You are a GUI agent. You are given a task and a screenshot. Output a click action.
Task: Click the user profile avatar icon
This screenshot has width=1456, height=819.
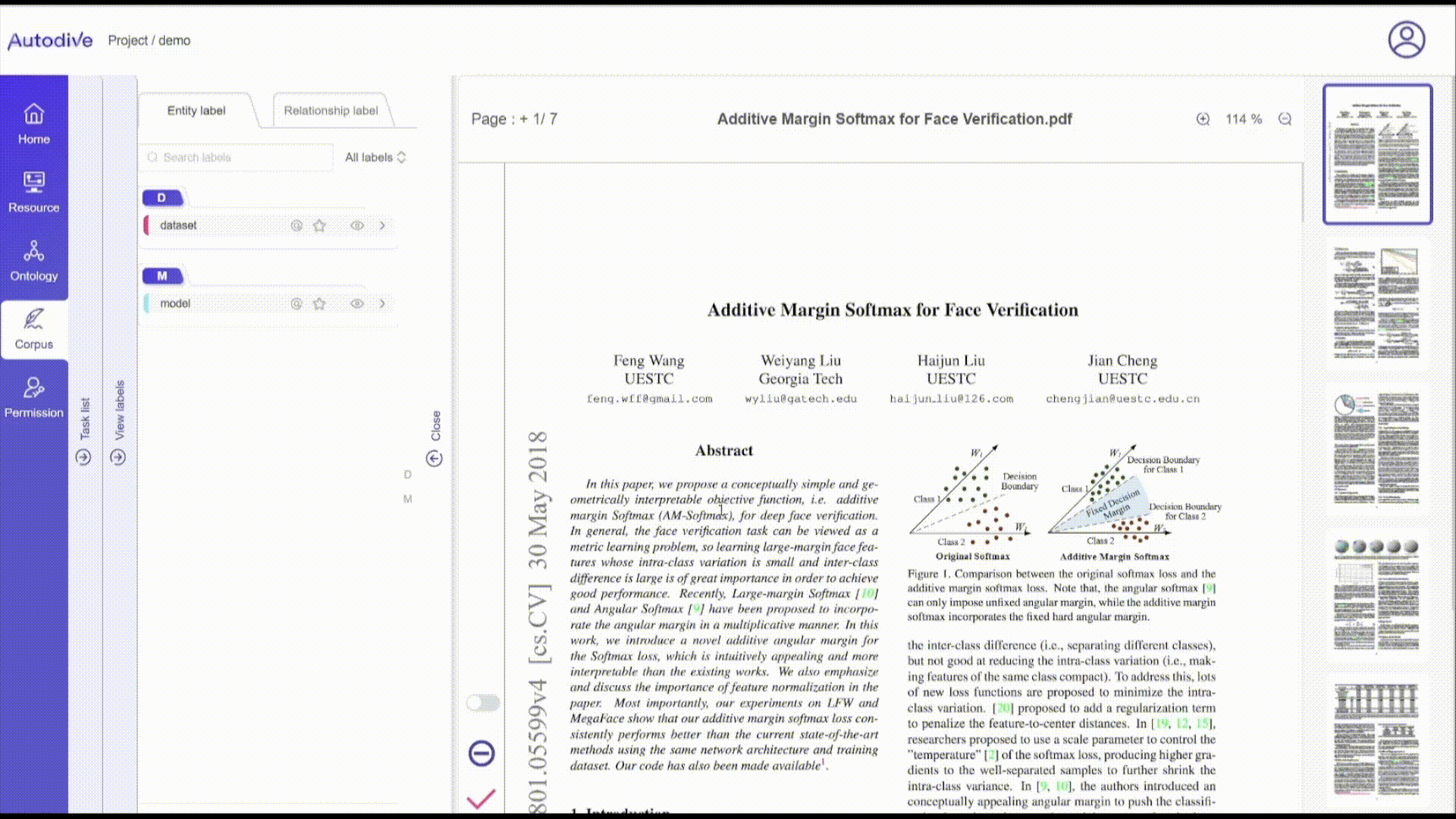[x=1406, y=39]
